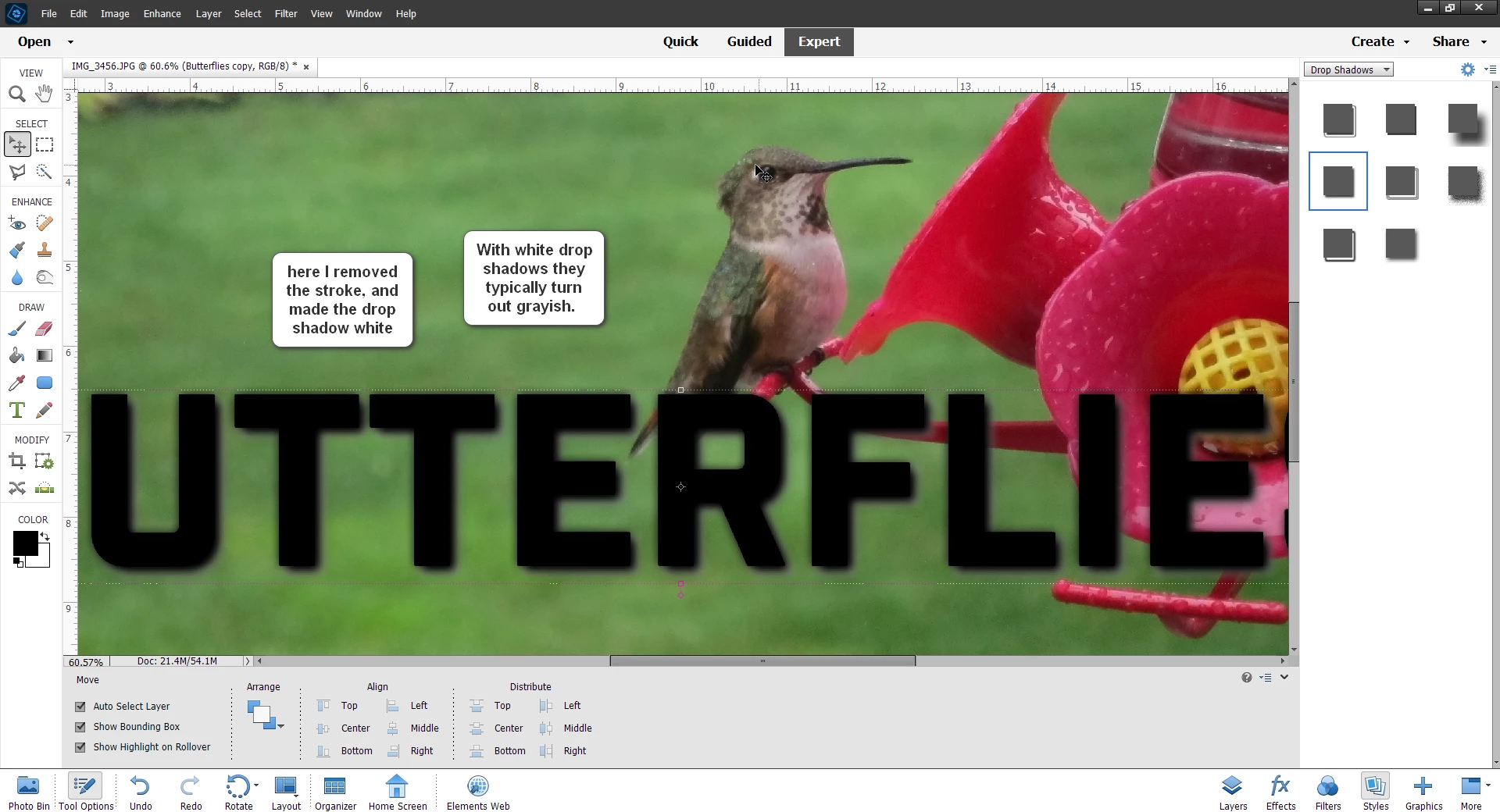Align layers to Top
The image size is (1500, 812).
point(337,706)
